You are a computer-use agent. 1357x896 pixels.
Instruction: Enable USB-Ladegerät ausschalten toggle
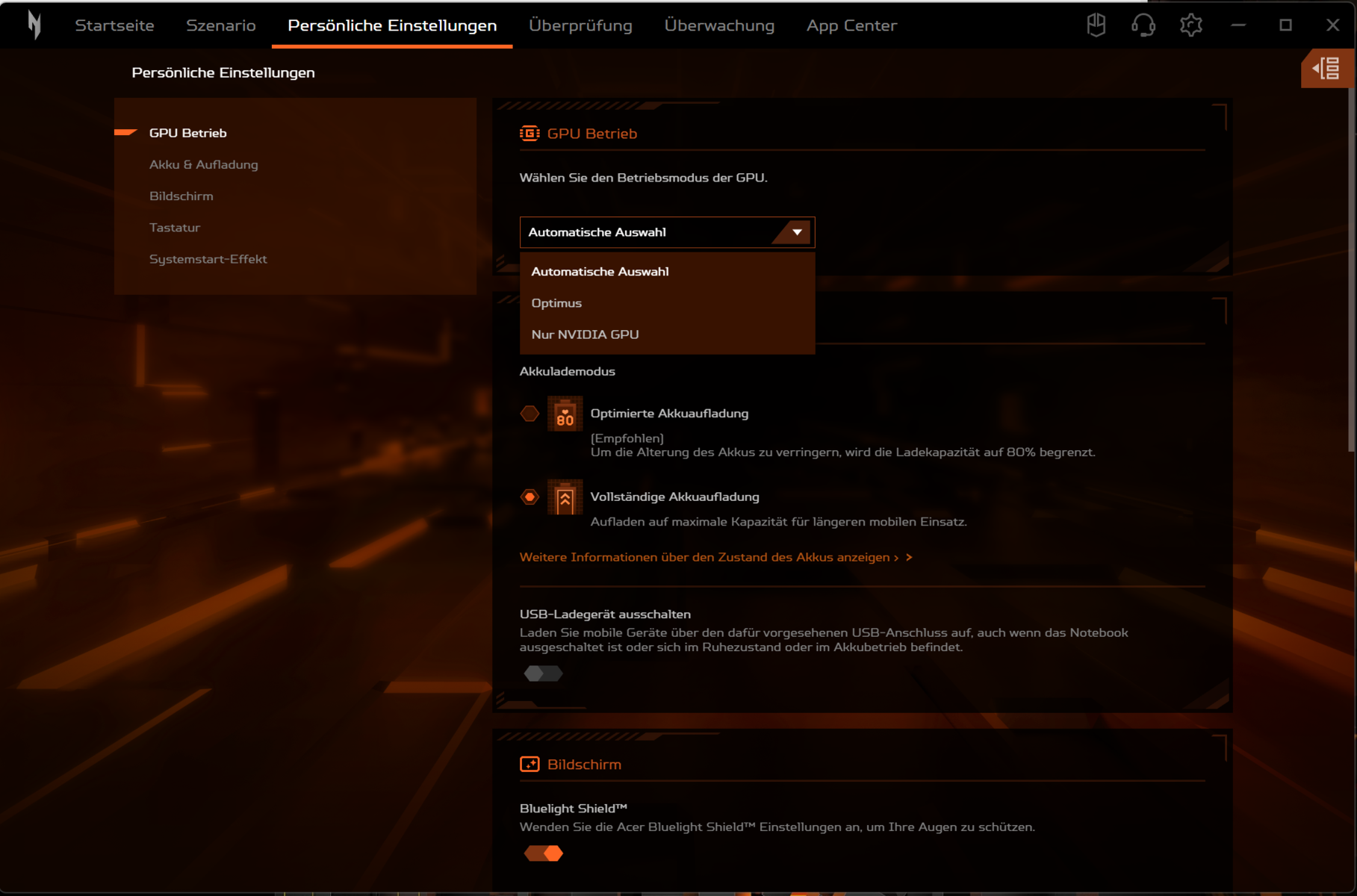click(x=543, y=673)
